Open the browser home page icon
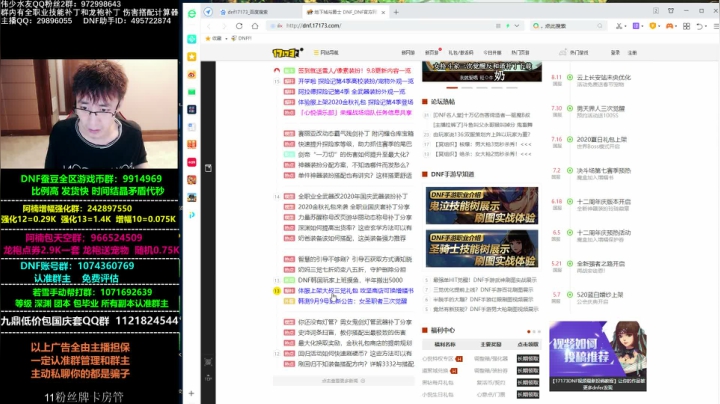The image size is (720, 404). tap(255, 26)
